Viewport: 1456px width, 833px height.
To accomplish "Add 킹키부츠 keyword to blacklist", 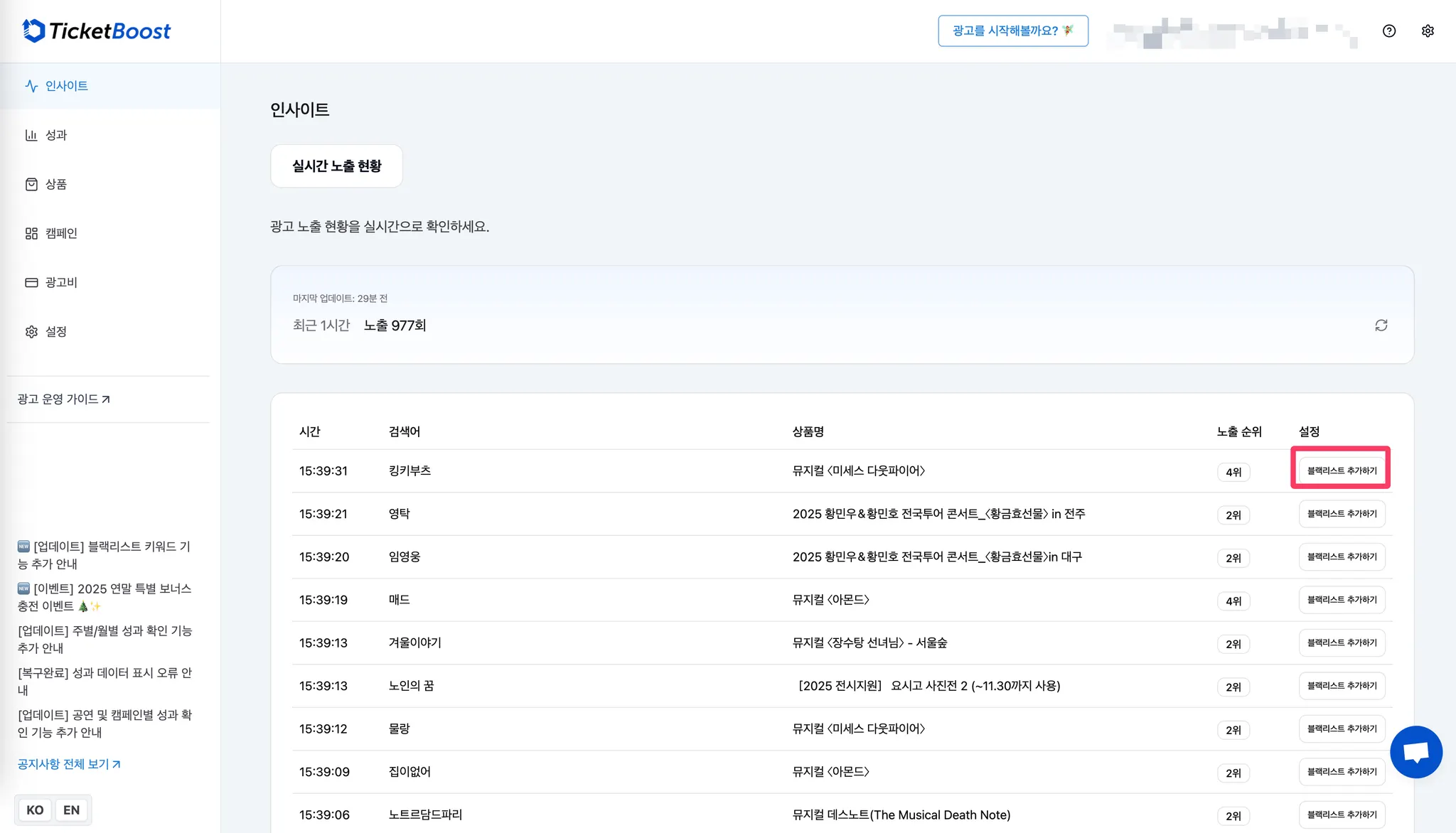I will [x=1342, y=471].
